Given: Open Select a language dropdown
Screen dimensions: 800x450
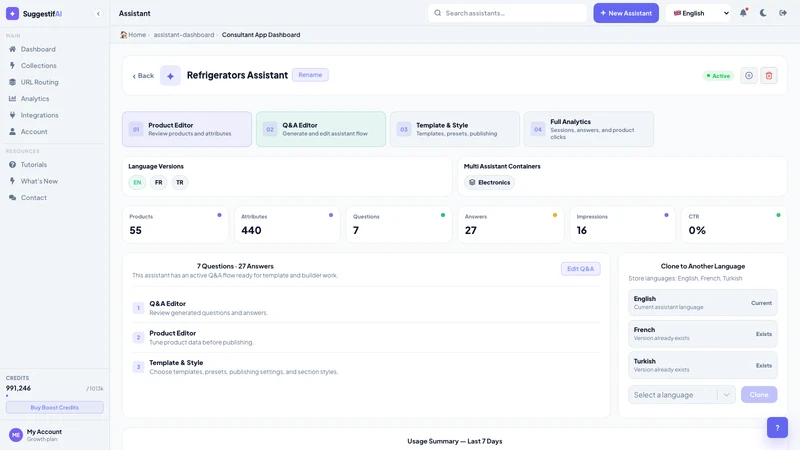Looking at the screenshot, I should [x=682, y=394].
